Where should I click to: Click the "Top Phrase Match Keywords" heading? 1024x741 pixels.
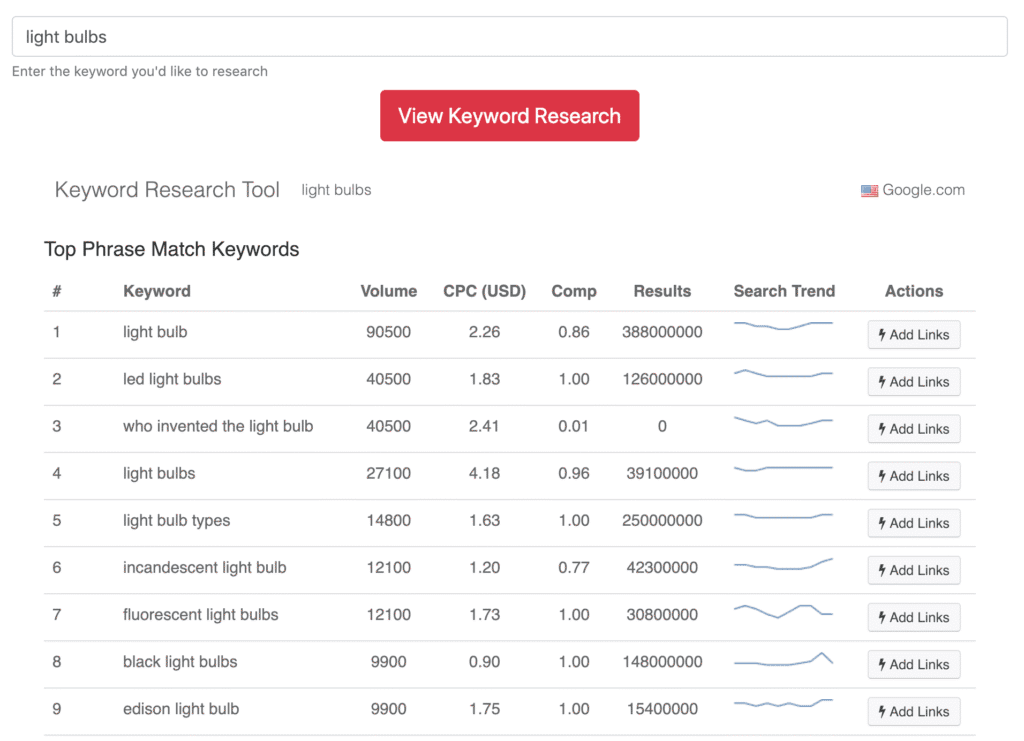[171, 249]
